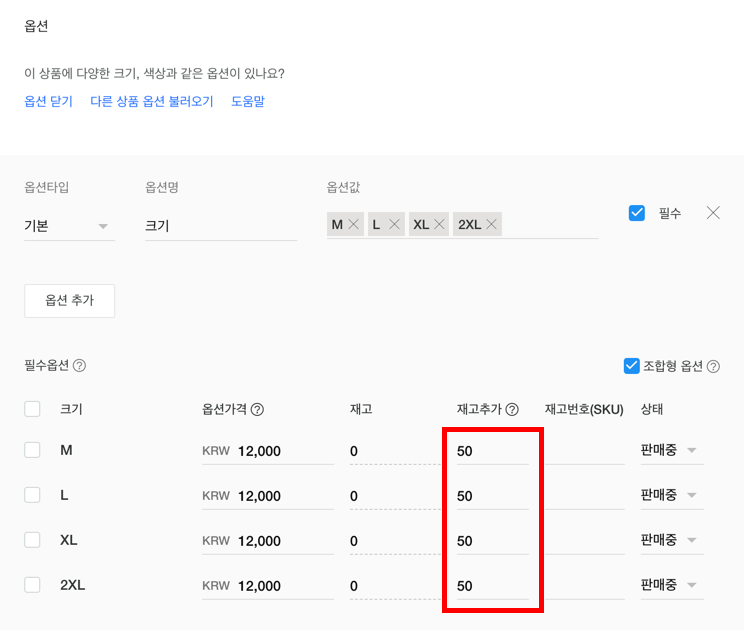Image resolution: width=744 pixels, height=630 pixels.
Task: Open 판매중 status dropdown for M
Action: click(670, 451)
